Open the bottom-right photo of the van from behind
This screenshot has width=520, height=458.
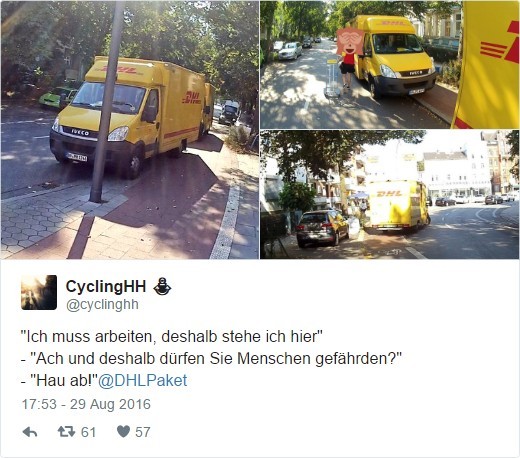[x=389, y=195]
